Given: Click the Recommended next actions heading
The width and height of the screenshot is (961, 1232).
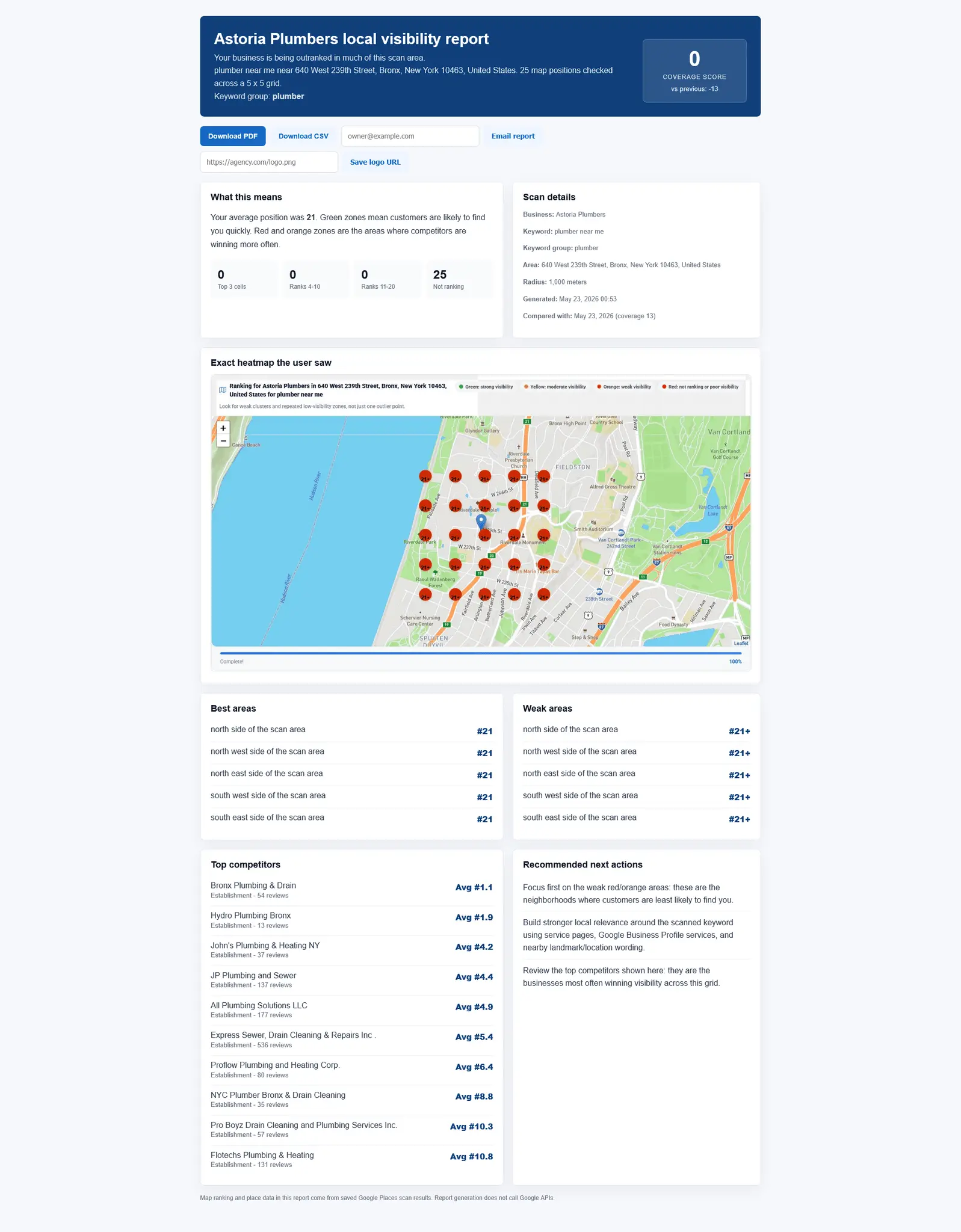Looking at the screenshot, I should tap(582, 865).
